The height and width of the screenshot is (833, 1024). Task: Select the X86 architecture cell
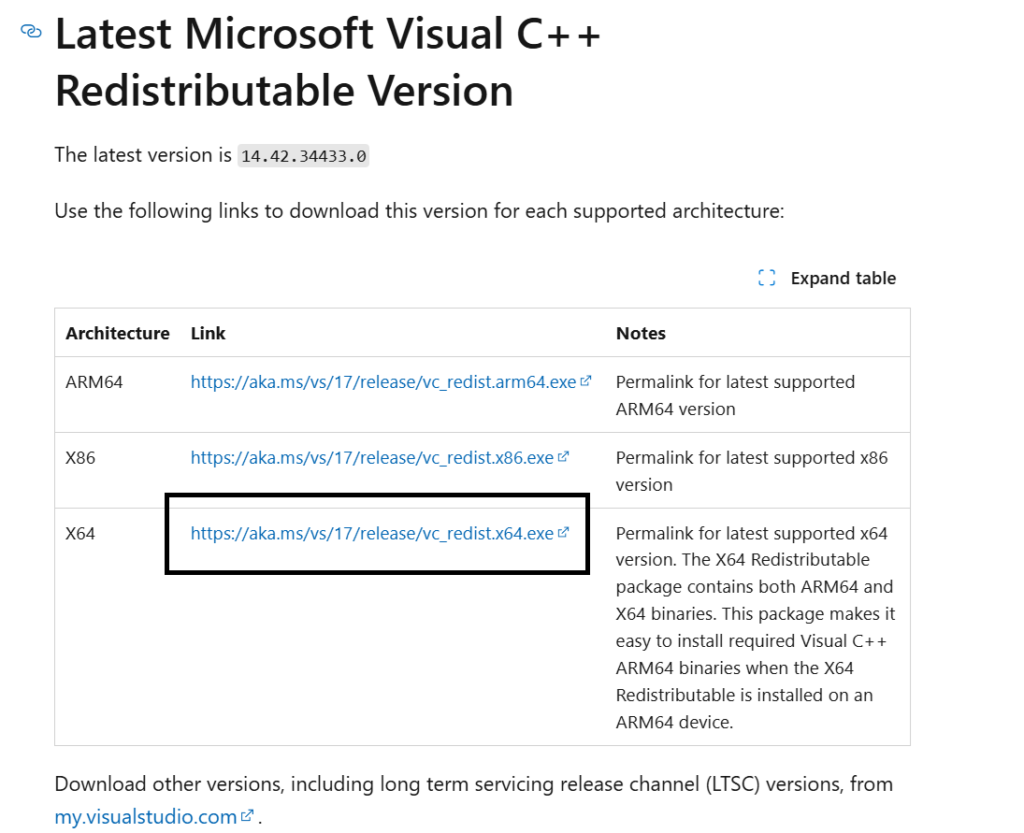click(x=80, y=458)
